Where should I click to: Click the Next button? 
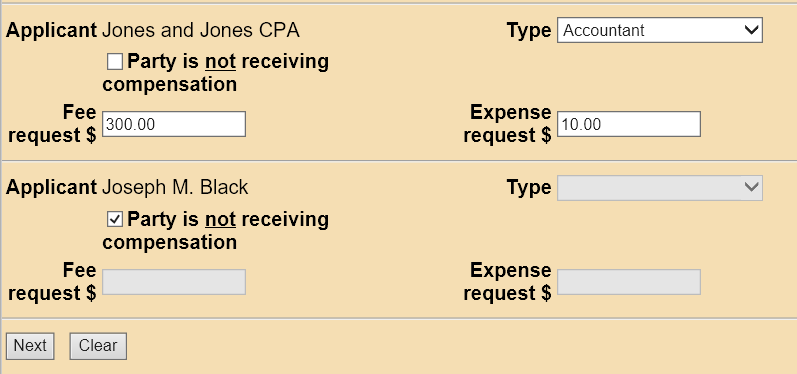tap(30, 346)
